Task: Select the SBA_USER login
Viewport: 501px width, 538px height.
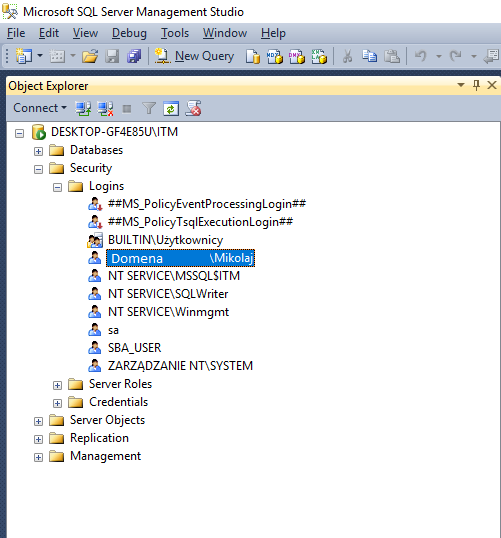Action: [135, 348]
